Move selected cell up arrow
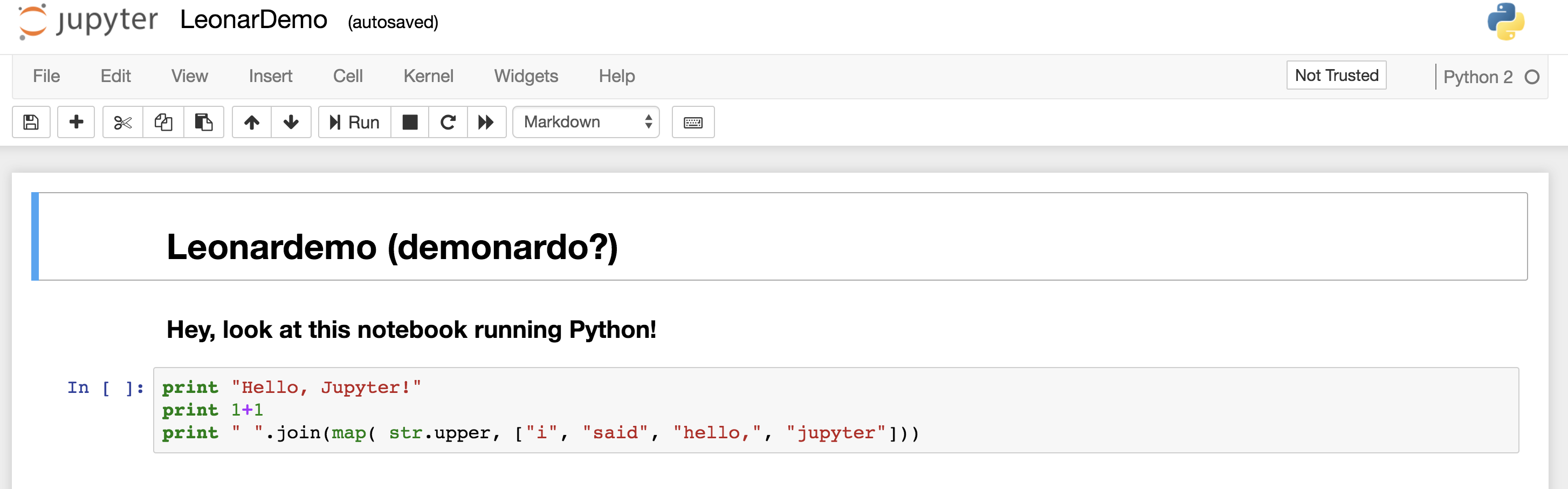Viewport: 1568px width, 489px height. point(252,123)
